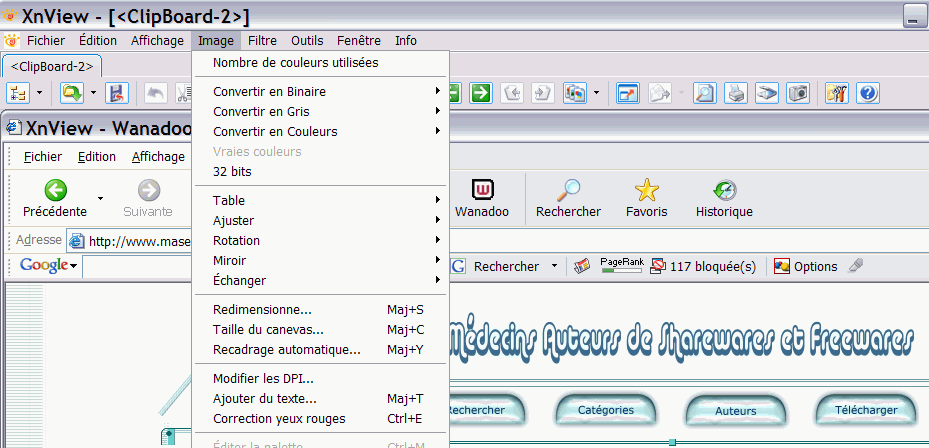
Task: Click the Save floppy disk icon
Action: click(117, 93)
